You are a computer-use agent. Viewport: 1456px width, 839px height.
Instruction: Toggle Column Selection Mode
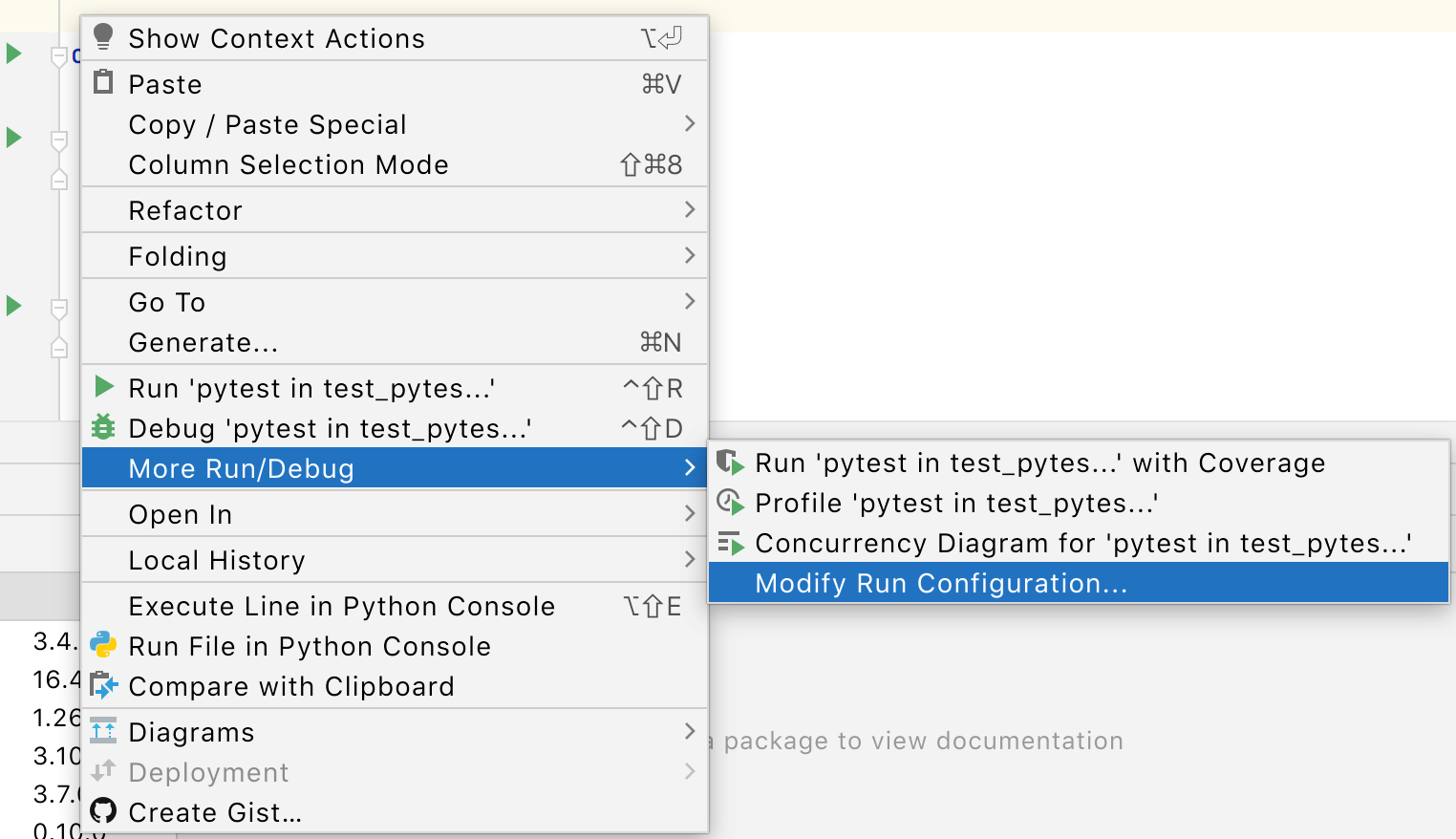coord(289,164)
